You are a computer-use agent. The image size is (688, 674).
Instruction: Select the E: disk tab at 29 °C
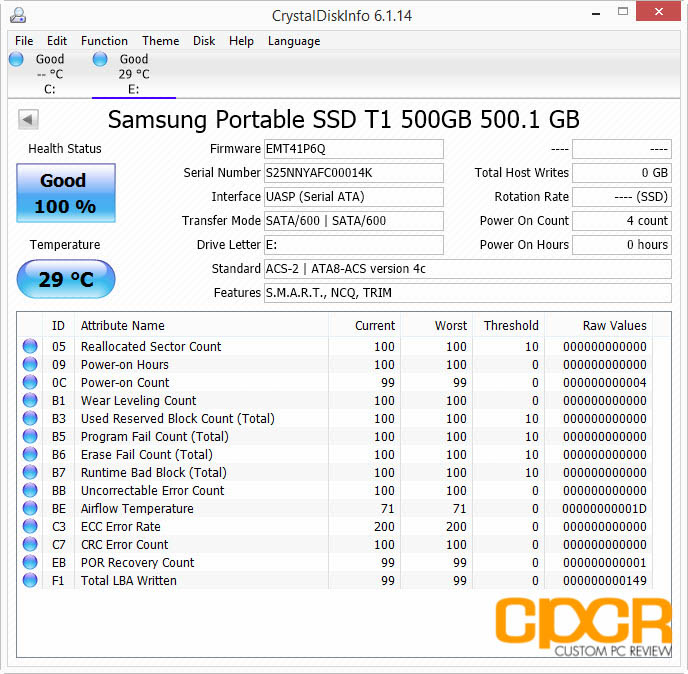pos(134,74)
